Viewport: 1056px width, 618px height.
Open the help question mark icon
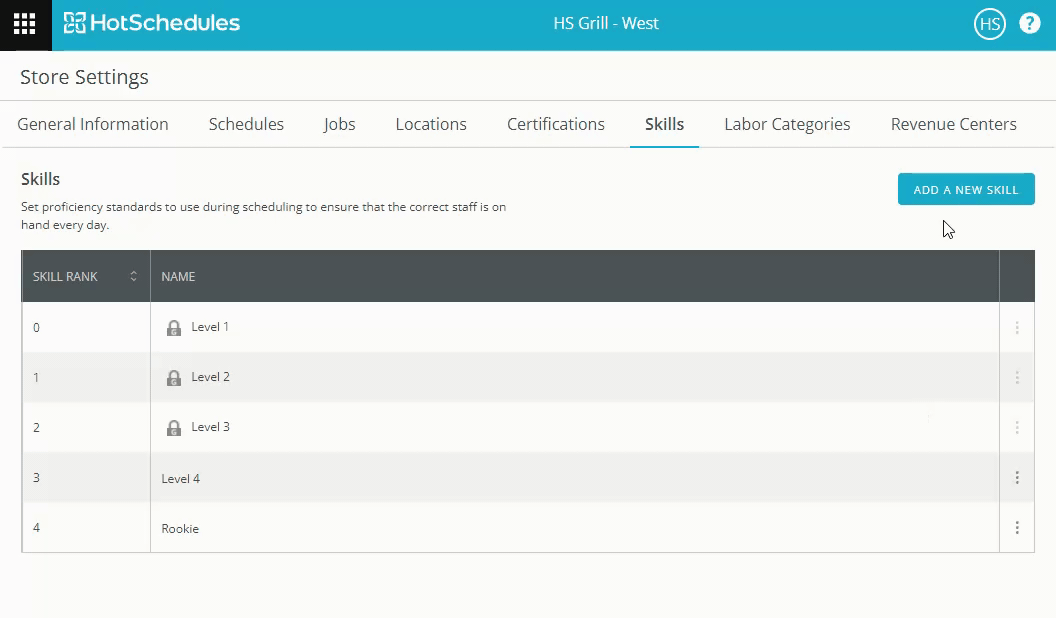point(1029,24)
